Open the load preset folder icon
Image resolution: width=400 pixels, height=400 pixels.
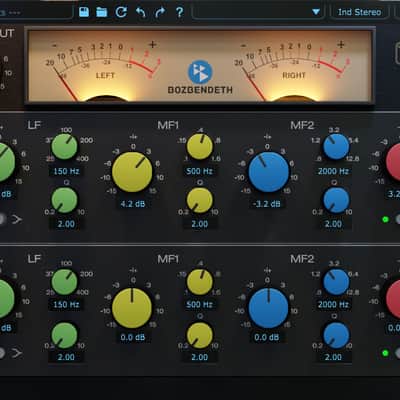102,12
